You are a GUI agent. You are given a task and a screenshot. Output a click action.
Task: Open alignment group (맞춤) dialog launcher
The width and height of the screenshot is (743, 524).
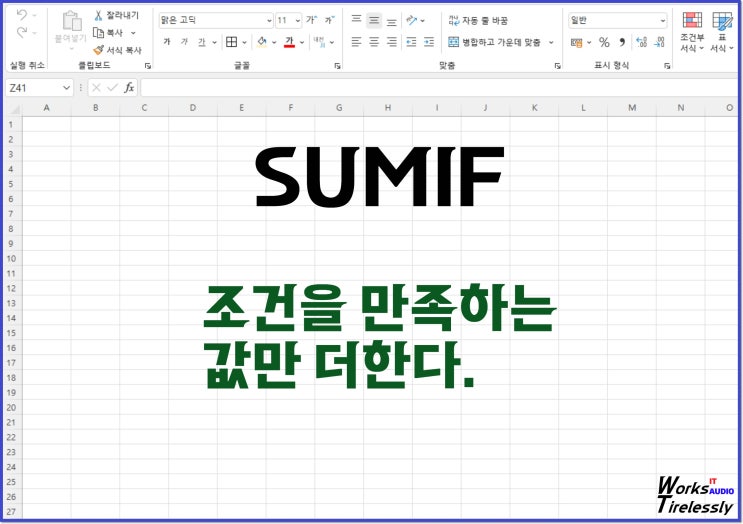(557, 66)
